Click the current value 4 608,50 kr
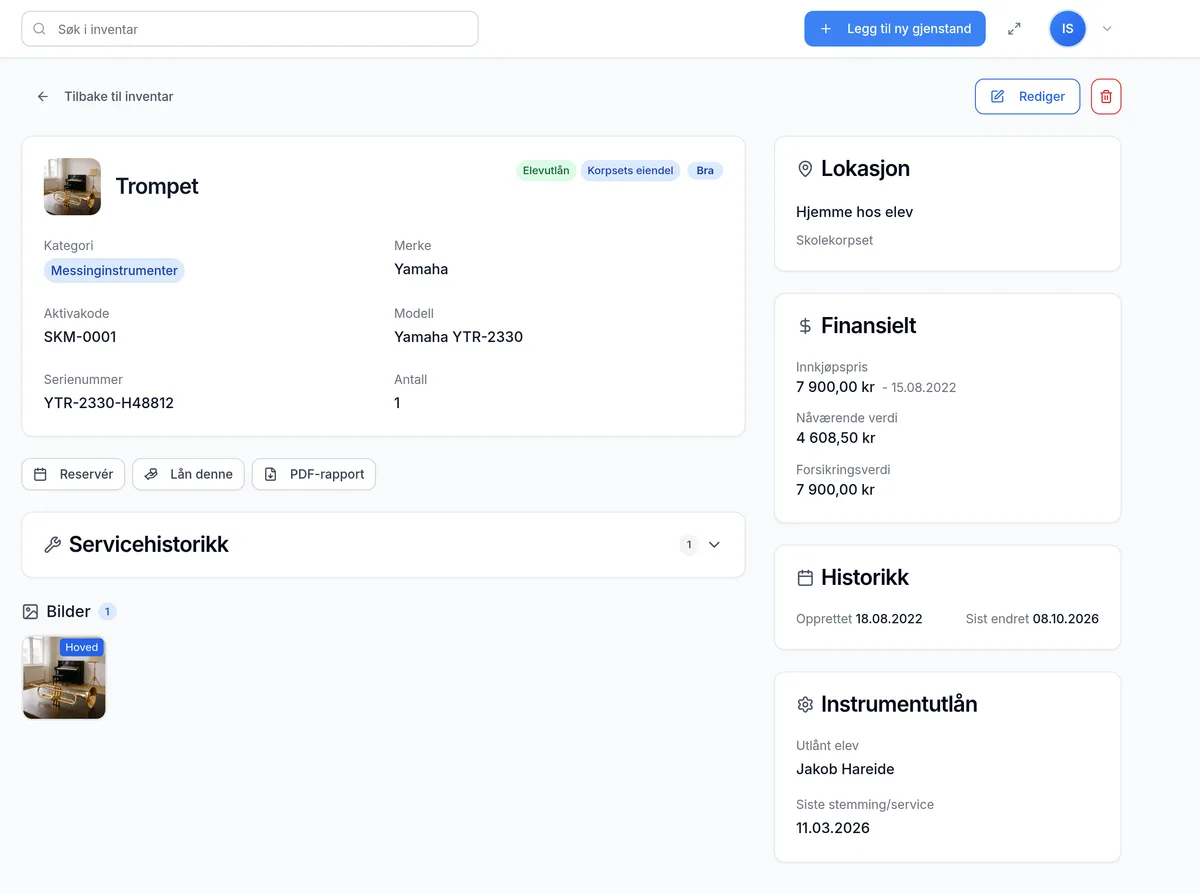The width and height of the screenshot is (1200, 893). click(836, 438)
